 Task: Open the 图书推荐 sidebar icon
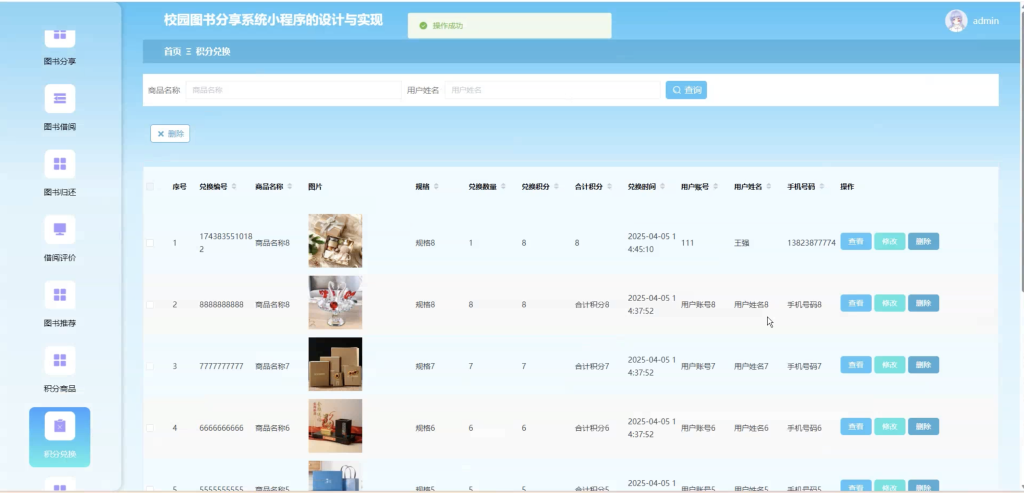(59, 294)
